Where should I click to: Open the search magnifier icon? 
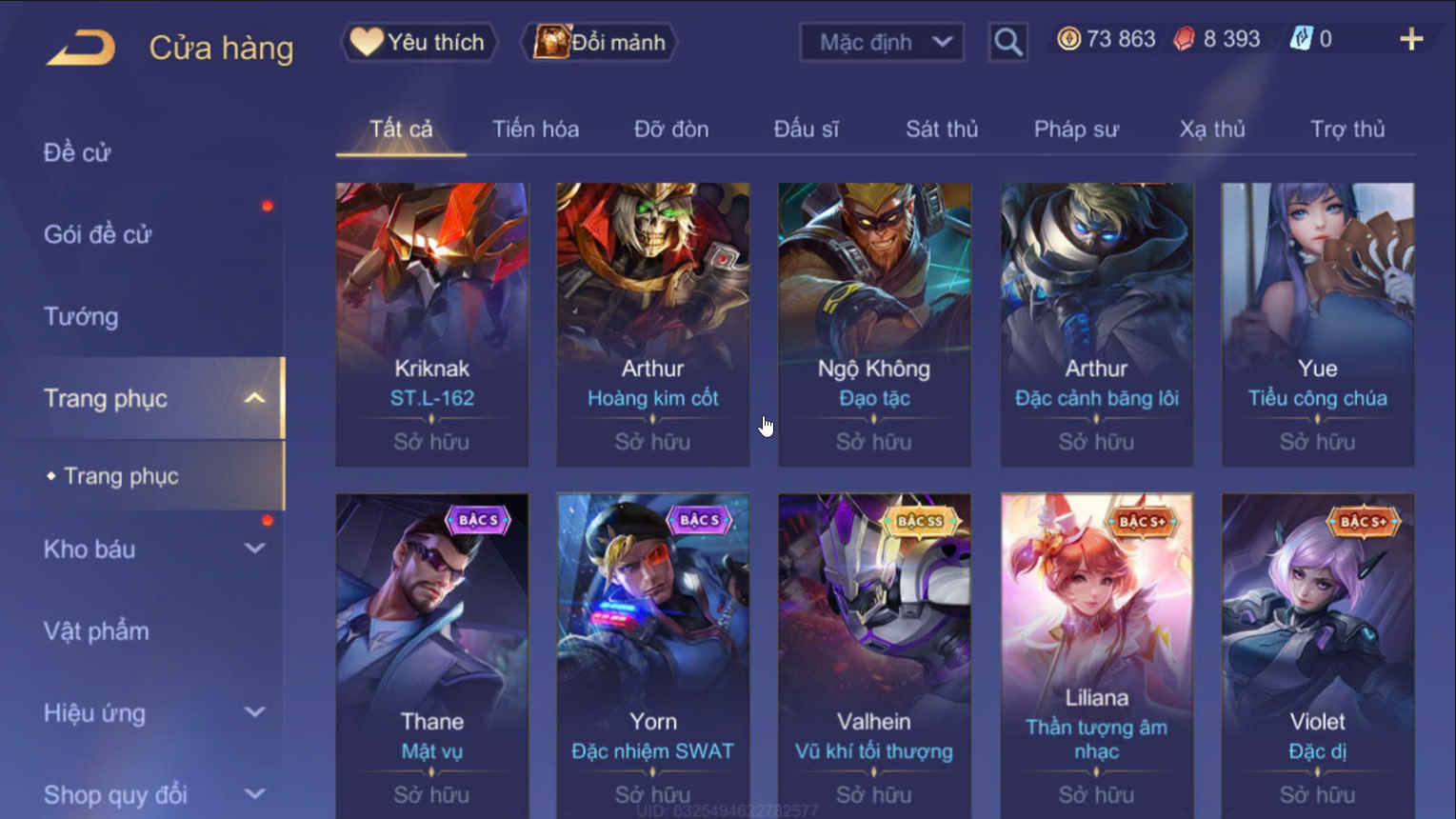pyautogui.click(x=1007, y=42)
